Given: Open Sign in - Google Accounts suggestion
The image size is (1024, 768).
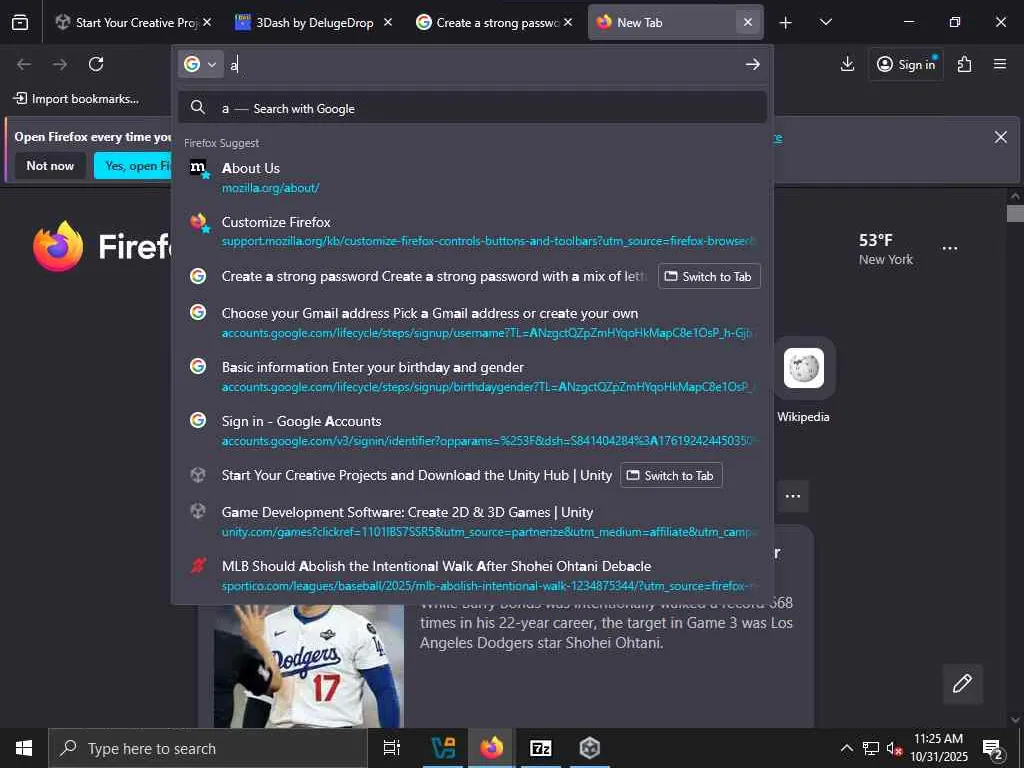Looking at the screenshot, I should point(472,430).
